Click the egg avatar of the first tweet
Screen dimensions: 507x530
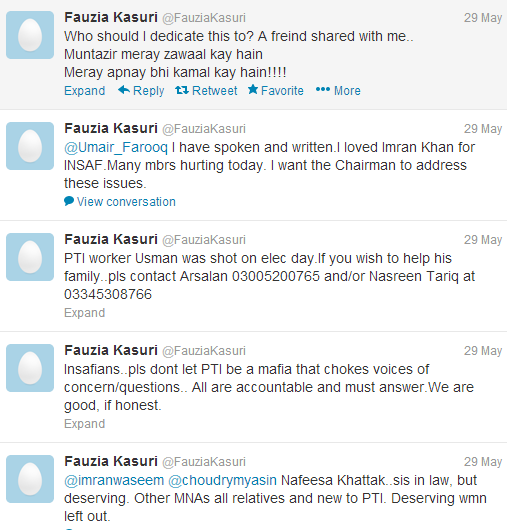30,35
